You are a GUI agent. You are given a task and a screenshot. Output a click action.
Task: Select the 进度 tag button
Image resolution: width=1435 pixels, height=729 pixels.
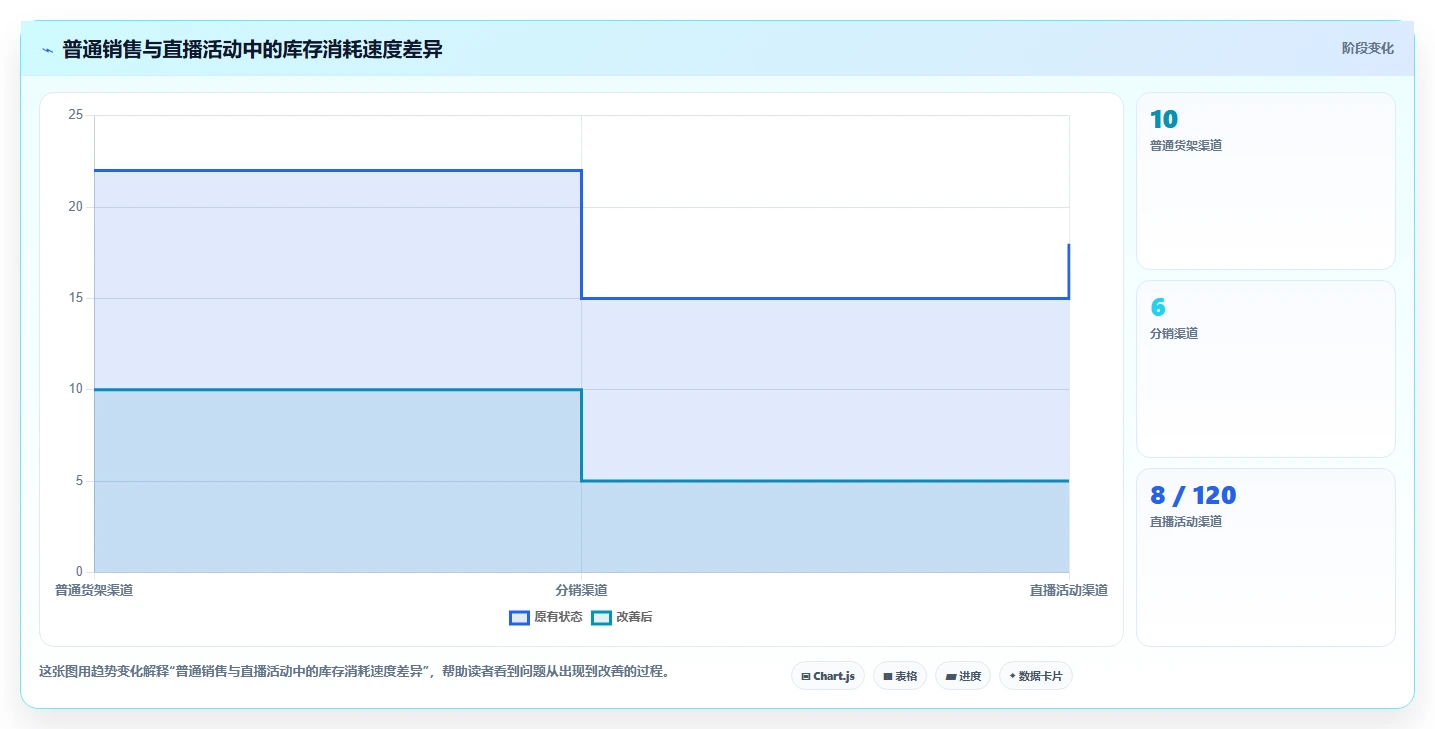(x=963, y=676)
